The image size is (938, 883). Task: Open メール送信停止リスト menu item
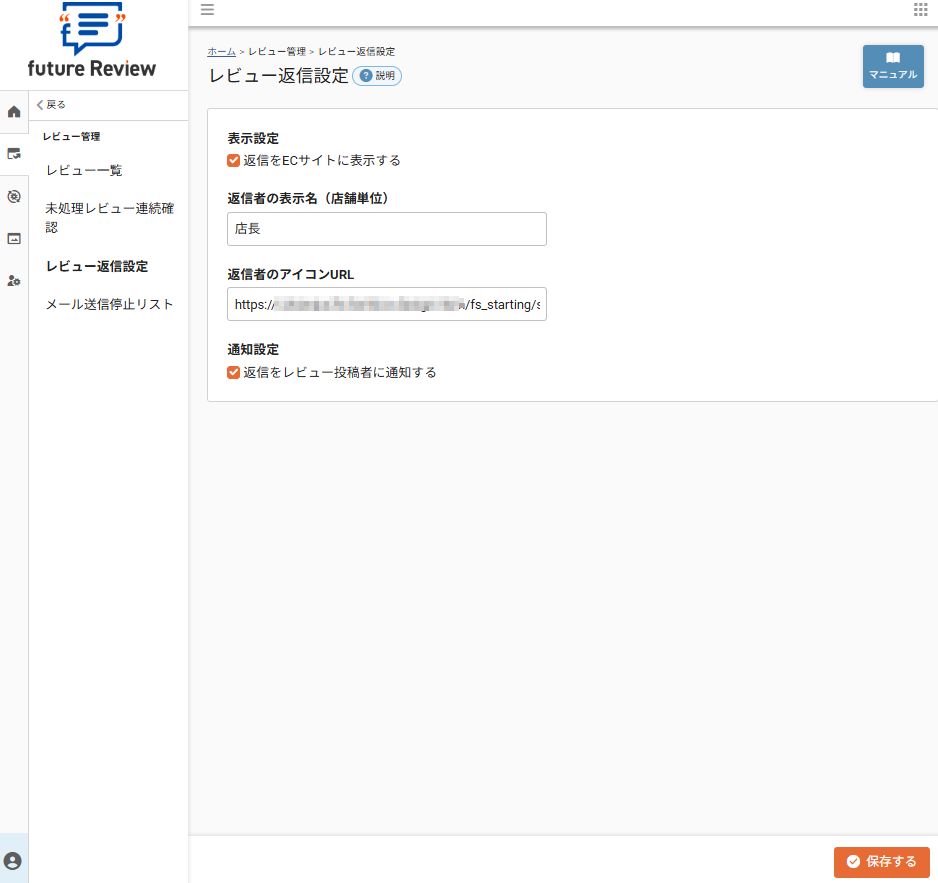(109, 304)
